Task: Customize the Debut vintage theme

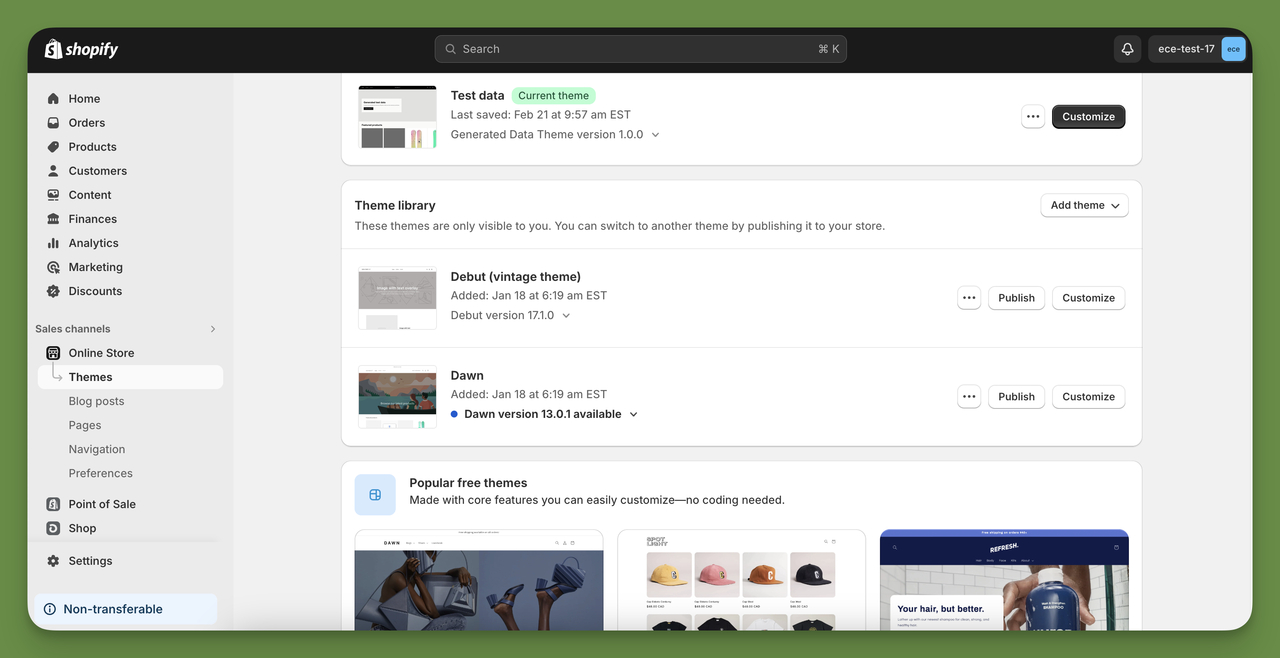Action: [1089, 298]
